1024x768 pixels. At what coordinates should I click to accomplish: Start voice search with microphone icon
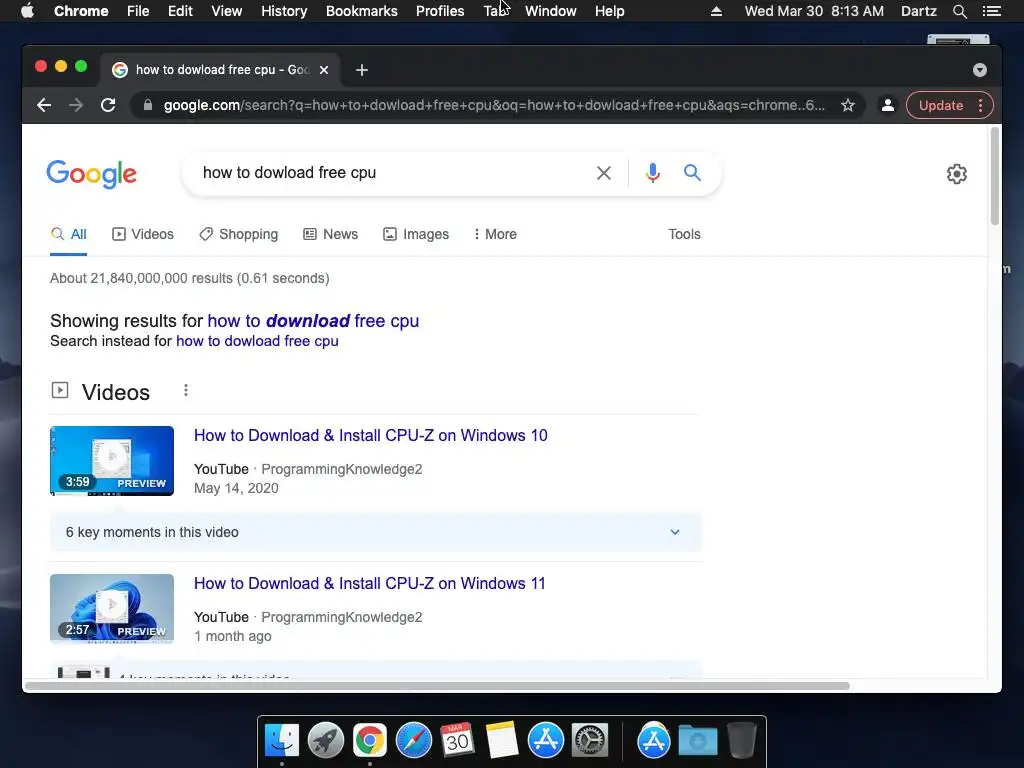(x=652, y=173)
